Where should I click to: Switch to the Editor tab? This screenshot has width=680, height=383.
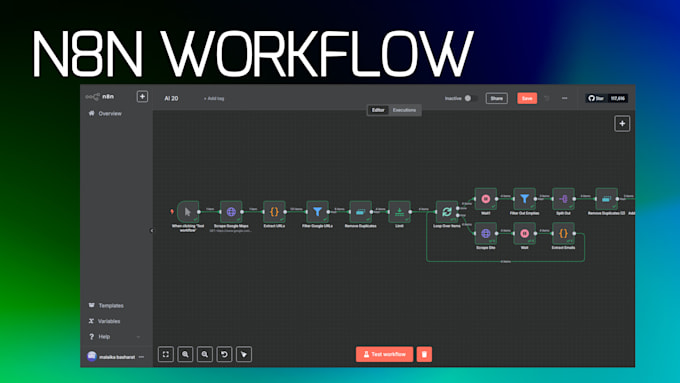tap(378, 110)
